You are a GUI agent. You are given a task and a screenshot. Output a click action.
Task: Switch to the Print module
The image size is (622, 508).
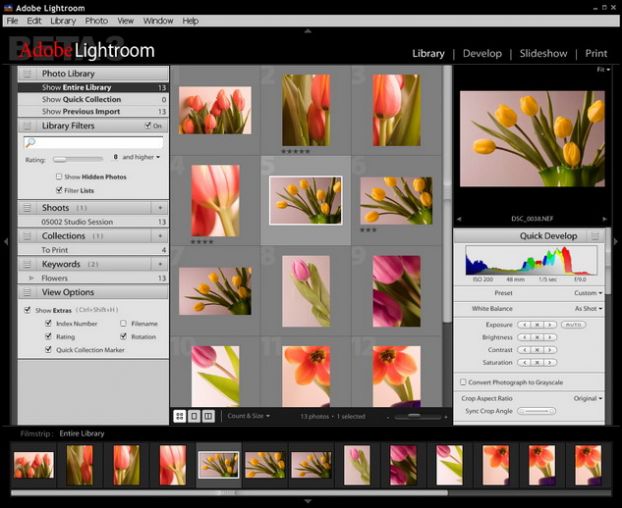(x=596, y=54)
